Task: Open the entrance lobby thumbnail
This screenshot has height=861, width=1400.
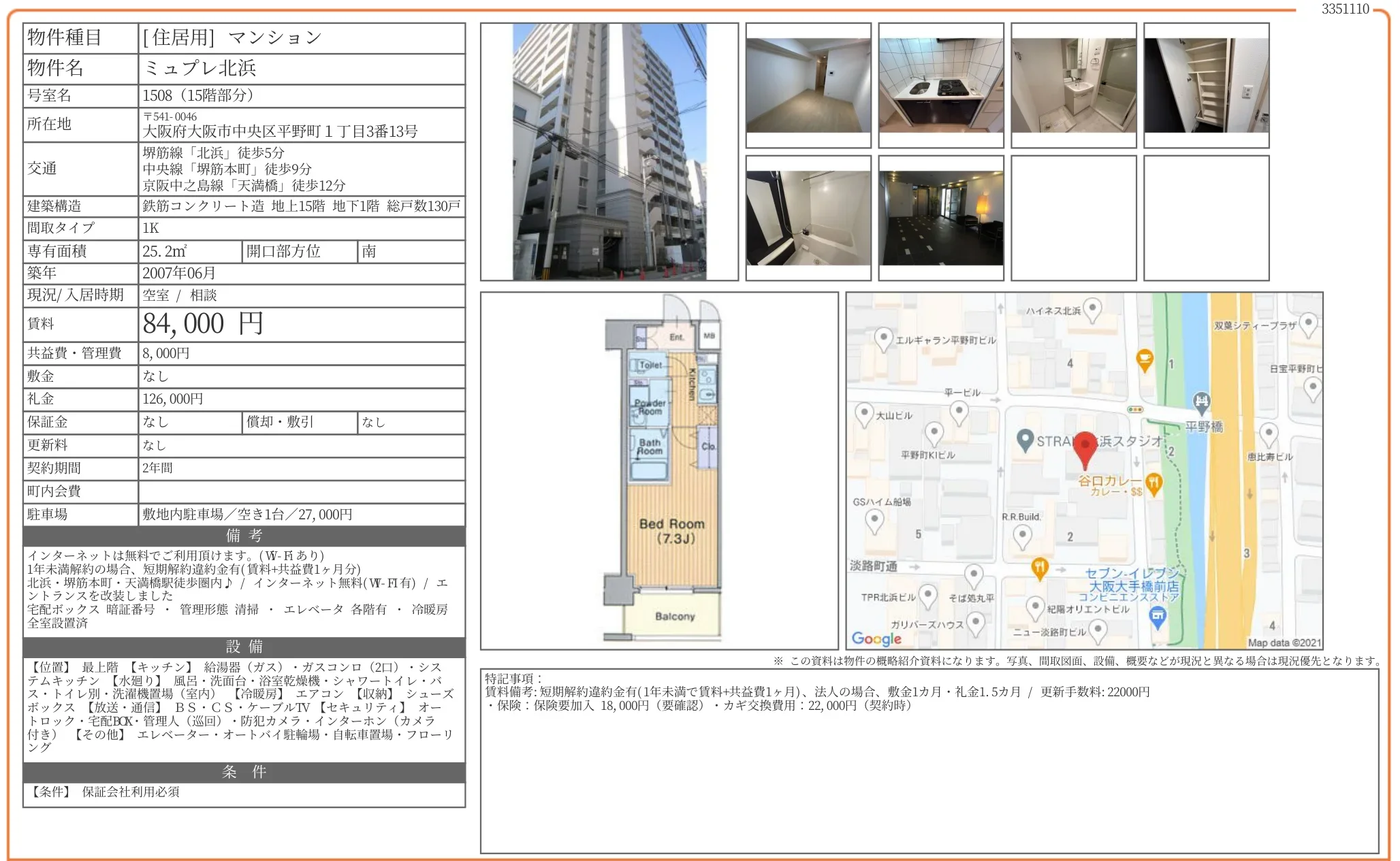Action: (941, 218)
